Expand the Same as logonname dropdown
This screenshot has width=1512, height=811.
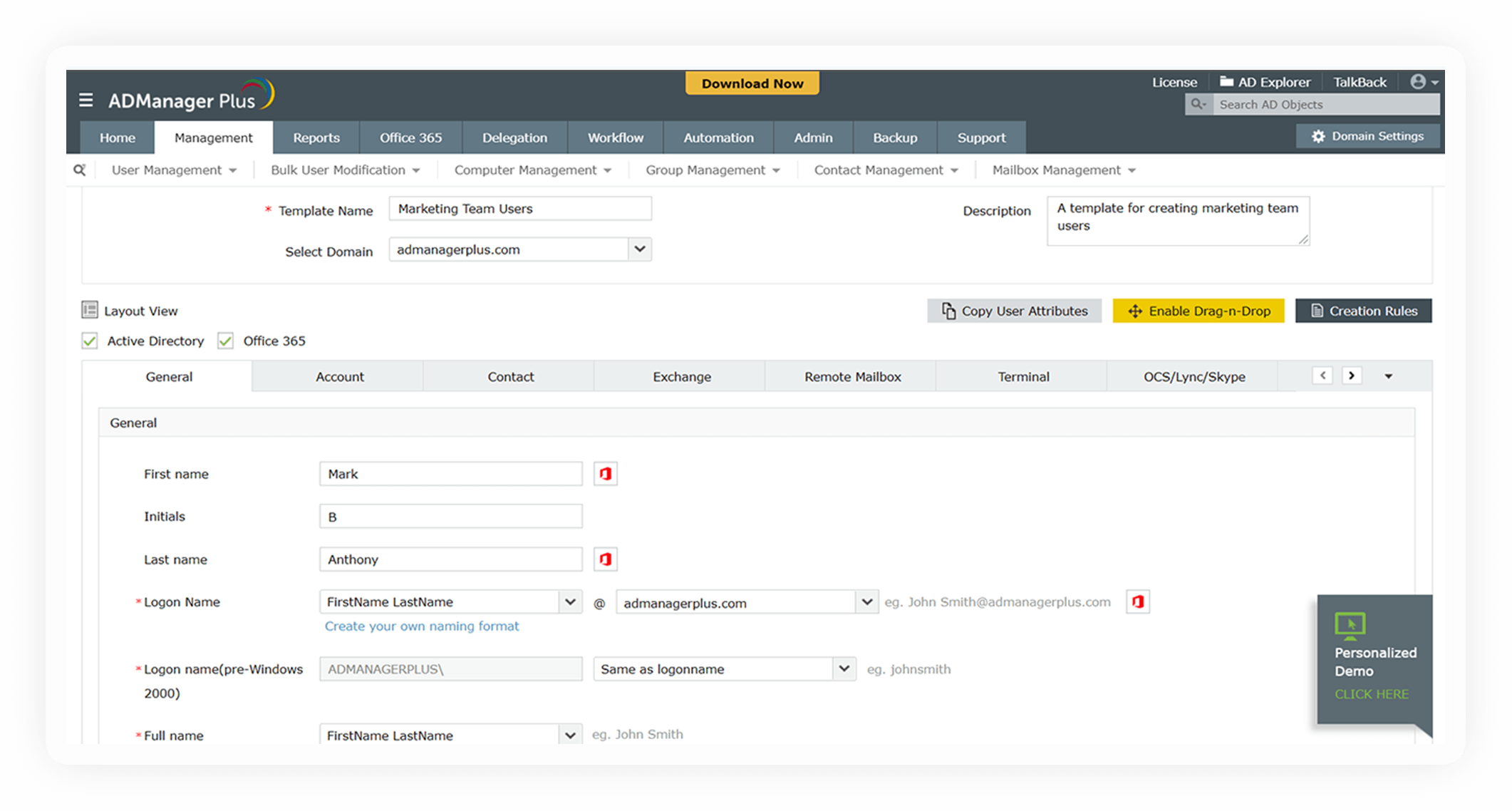pos(844,668)
